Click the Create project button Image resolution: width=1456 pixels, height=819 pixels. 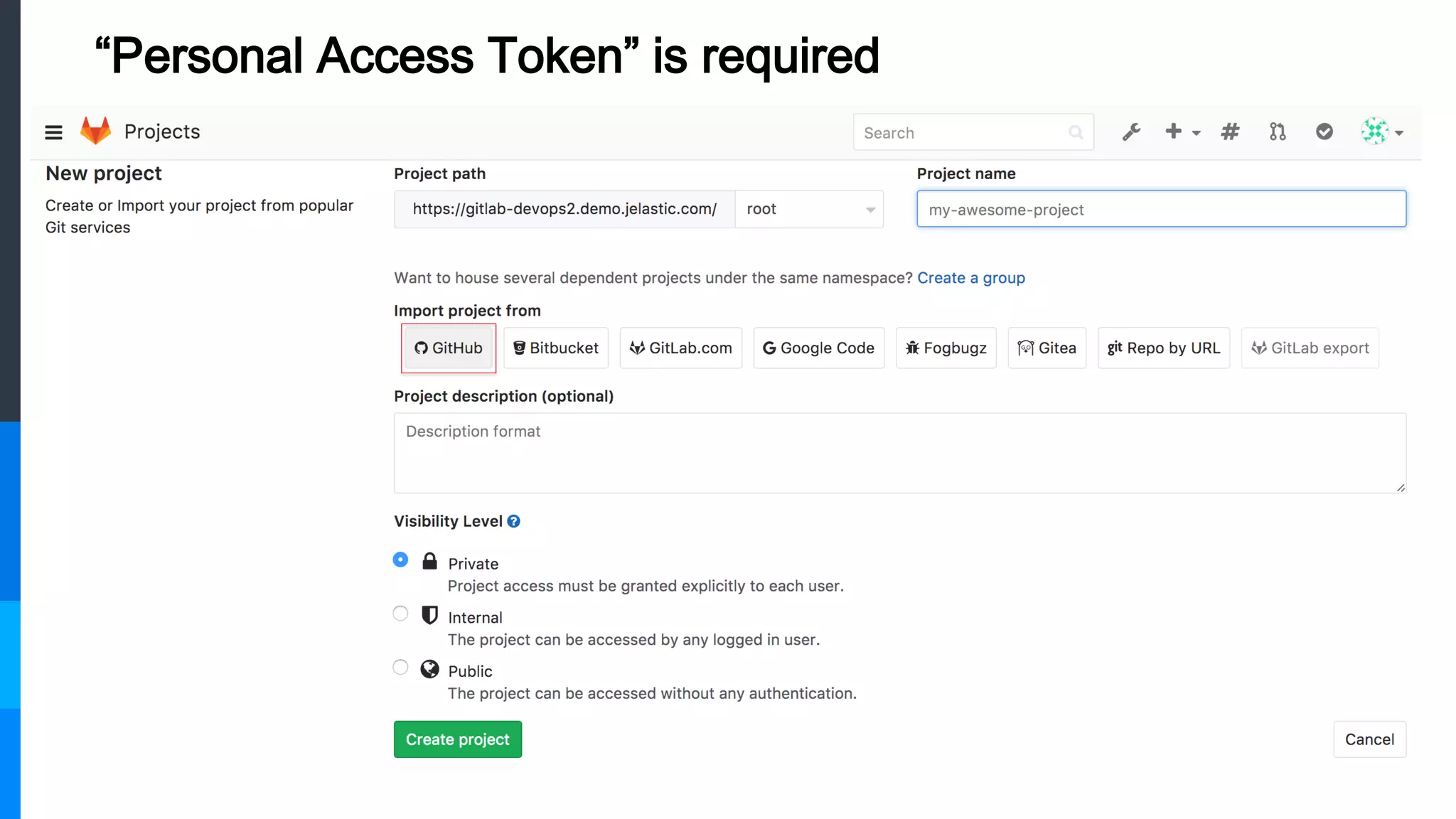(457, 739)
